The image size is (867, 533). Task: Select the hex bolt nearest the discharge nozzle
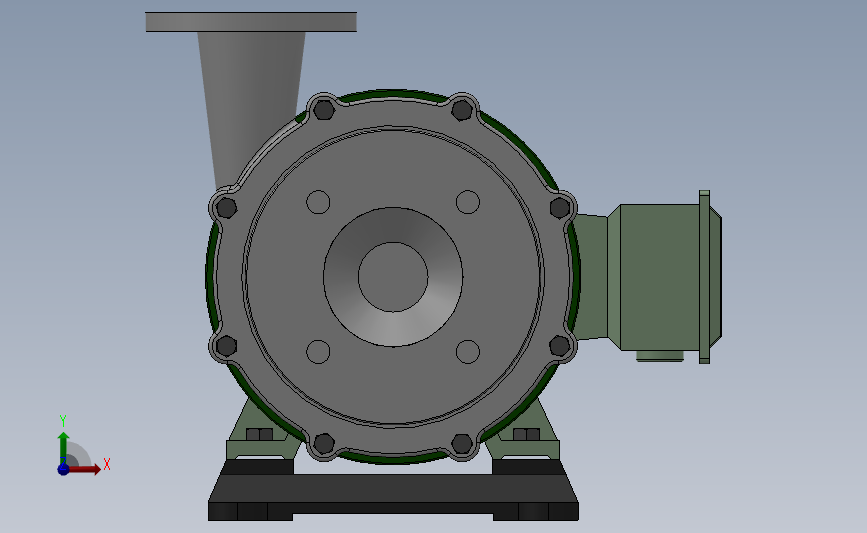[226, 208]
